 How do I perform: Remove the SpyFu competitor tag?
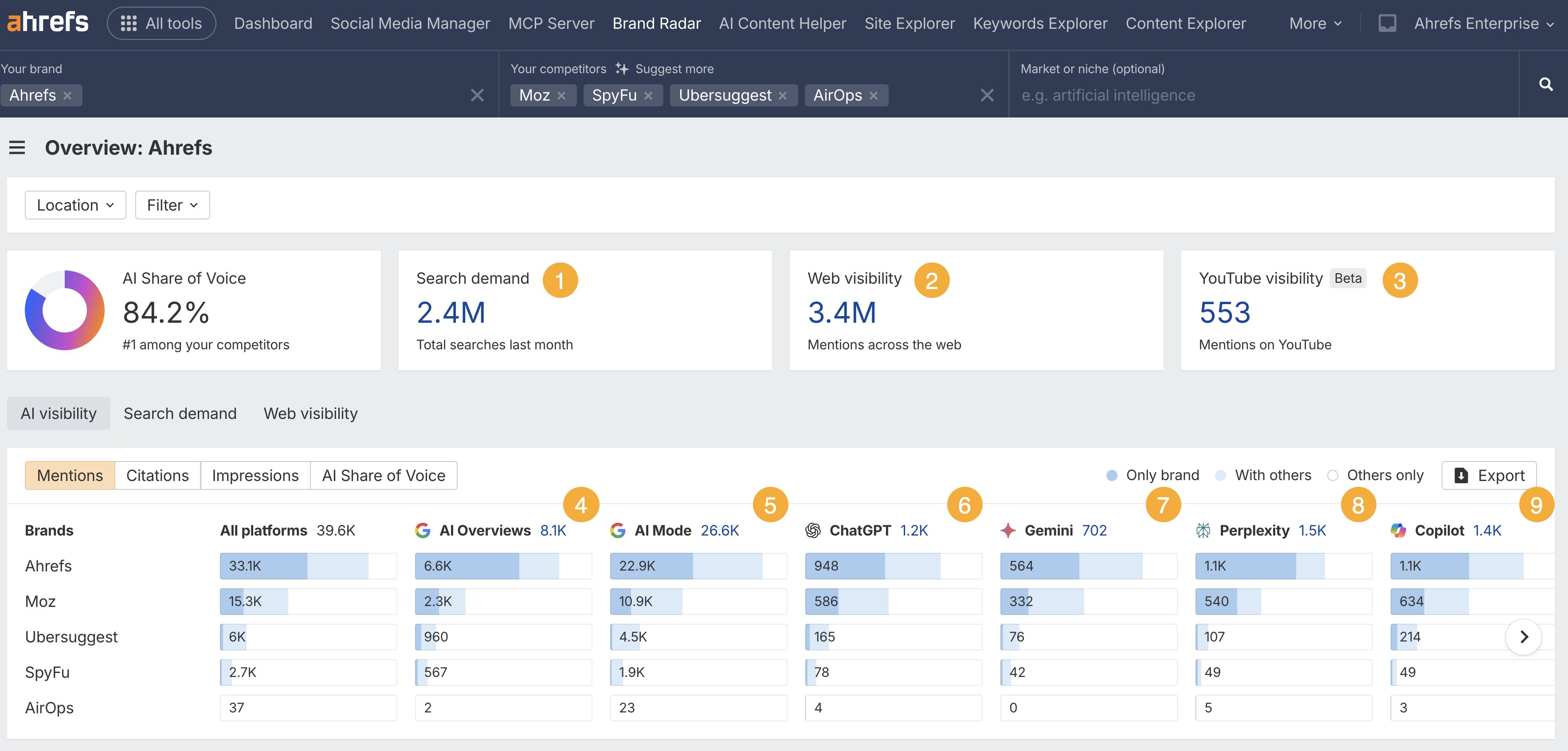click(x=648, y=96)
